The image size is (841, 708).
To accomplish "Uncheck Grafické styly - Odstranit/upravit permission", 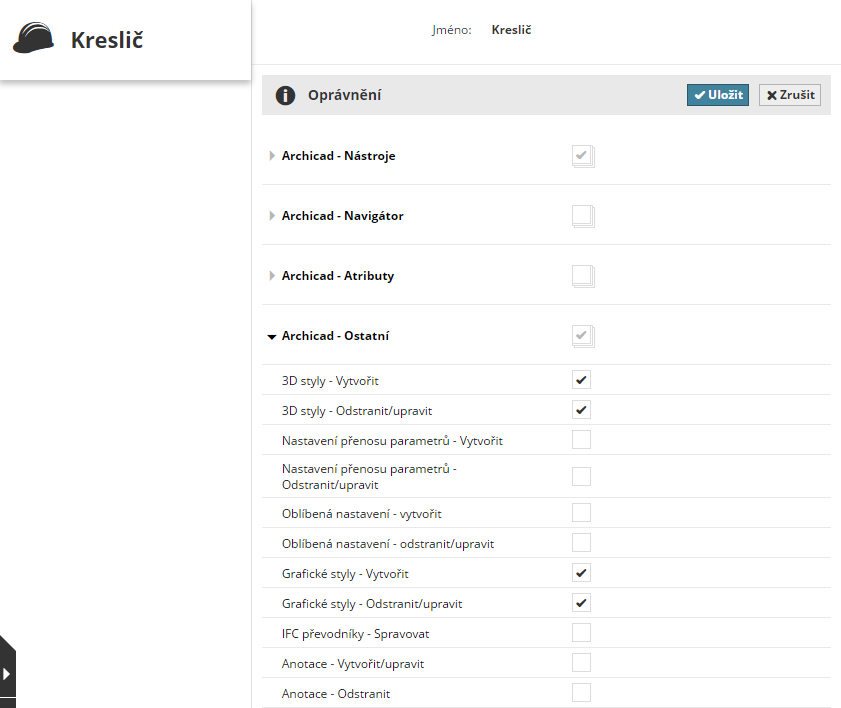I will (581, 603).
